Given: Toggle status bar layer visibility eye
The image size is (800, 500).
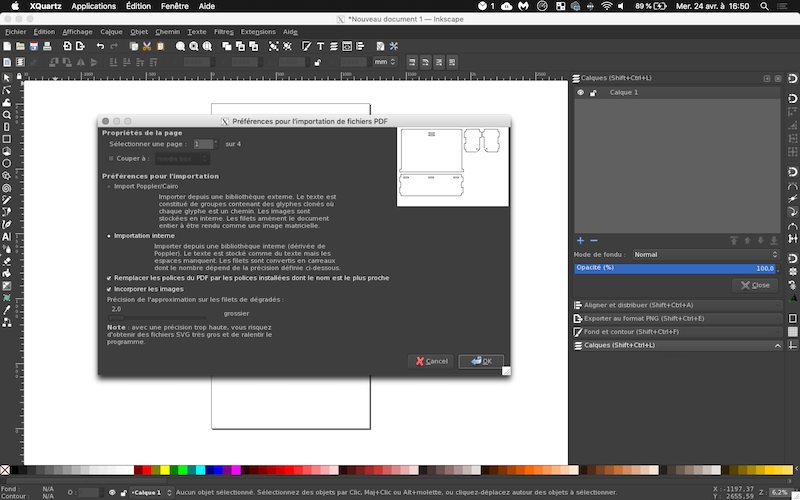Looking at the screenshot, I should [112, 493].
